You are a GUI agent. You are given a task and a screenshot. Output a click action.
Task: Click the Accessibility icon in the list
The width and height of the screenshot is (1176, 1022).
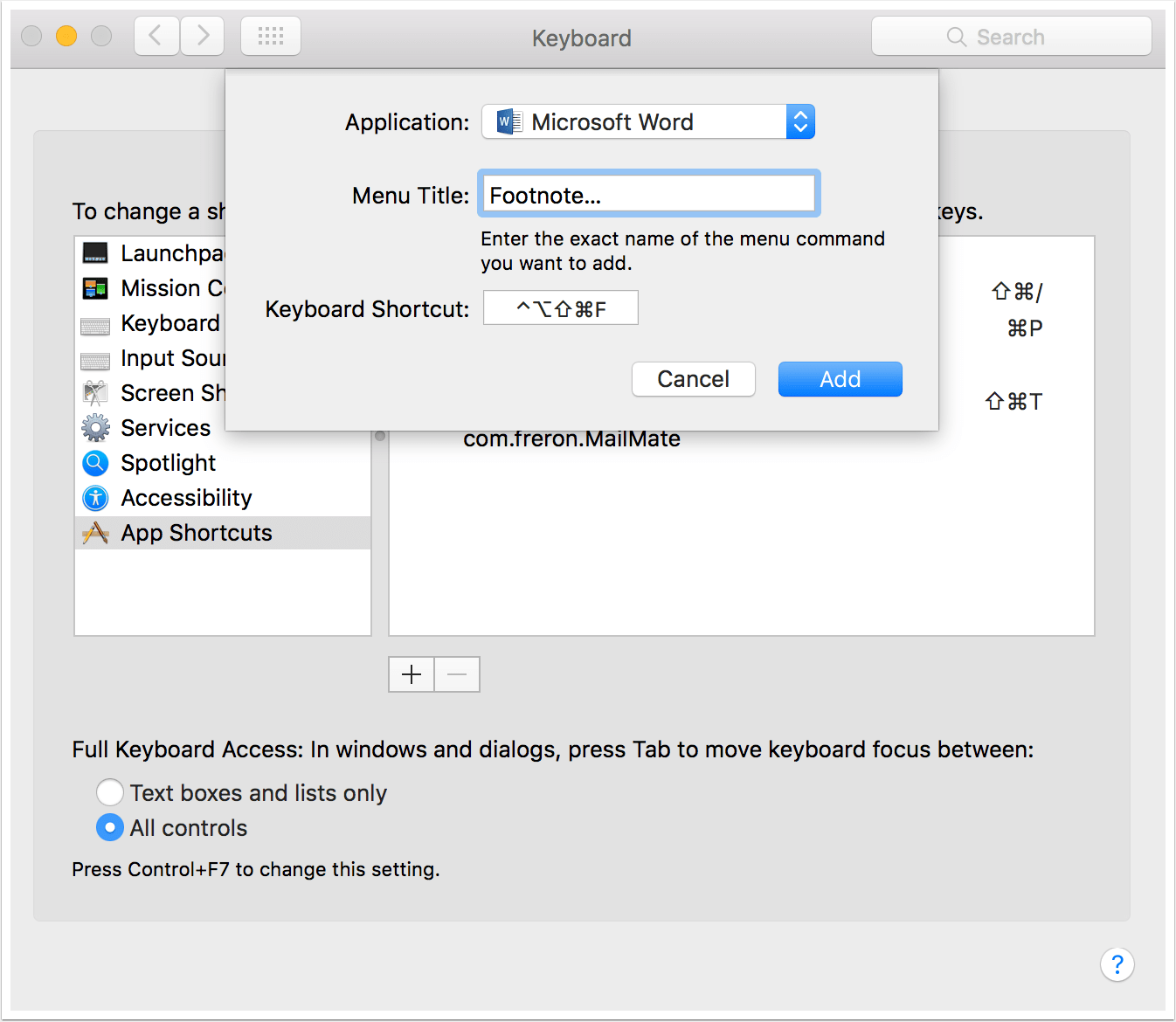point(95,498)
